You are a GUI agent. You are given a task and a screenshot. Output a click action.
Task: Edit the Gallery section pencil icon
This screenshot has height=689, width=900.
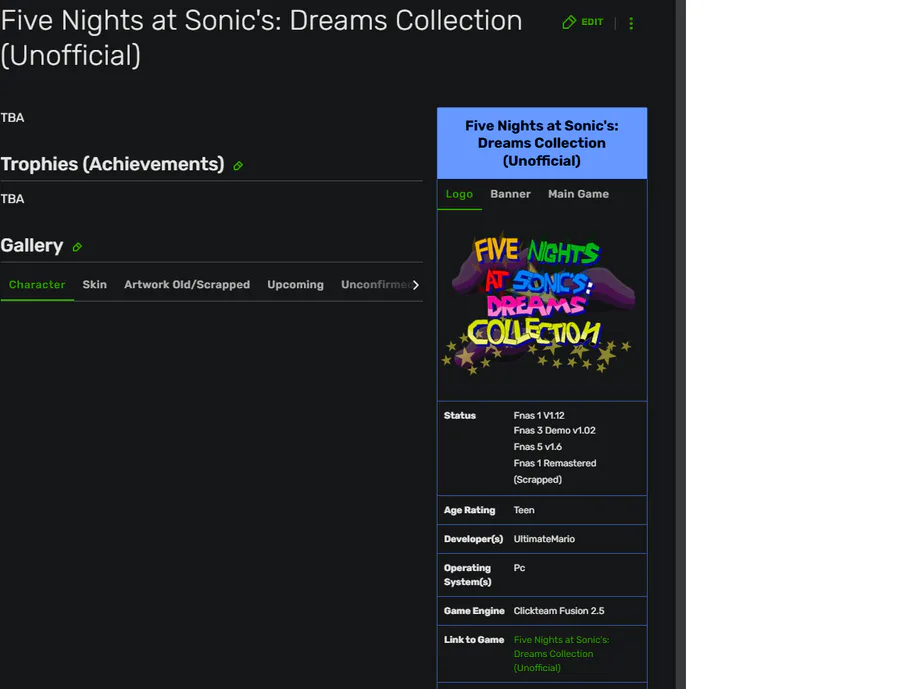pyautogui.click(x=77, y=247)
